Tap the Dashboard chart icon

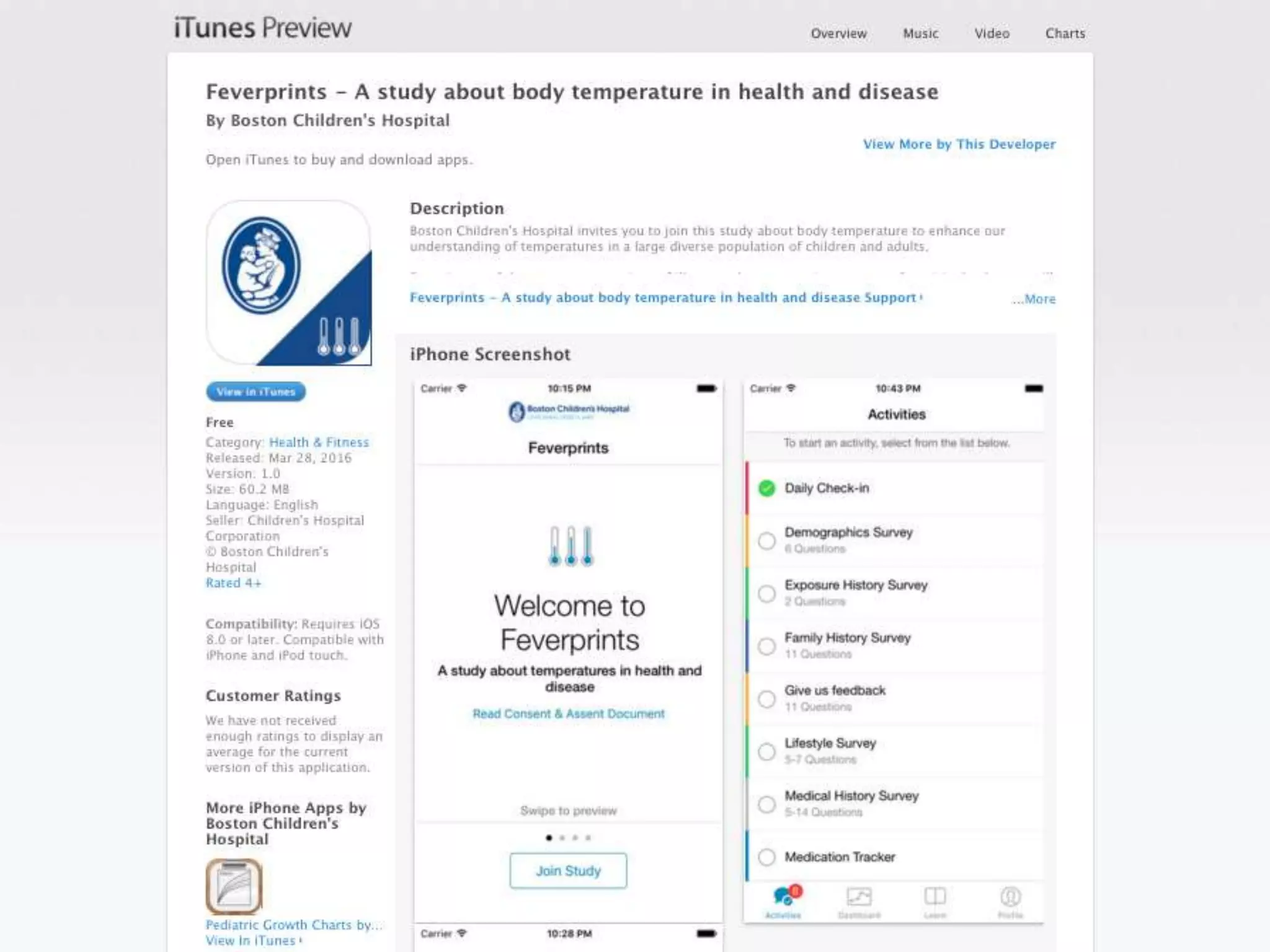pyautogui.click(x=859, y=897)
